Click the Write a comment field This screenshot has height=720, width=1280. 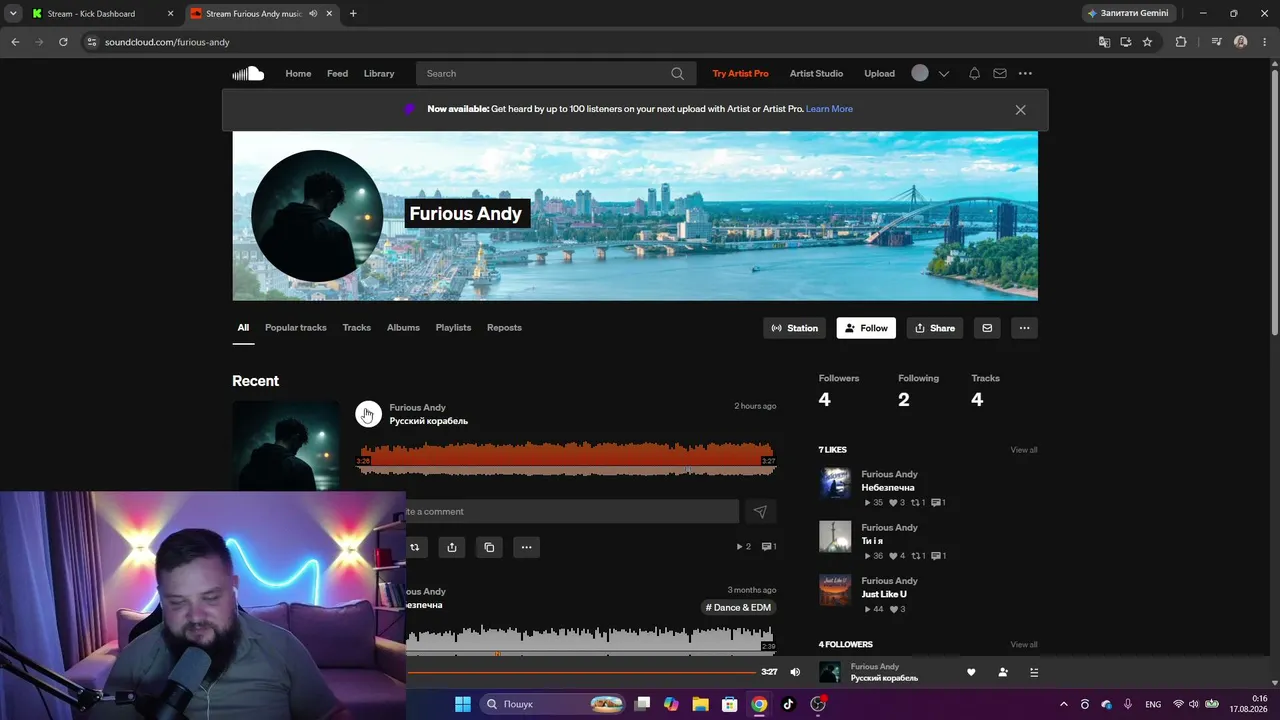572,512
